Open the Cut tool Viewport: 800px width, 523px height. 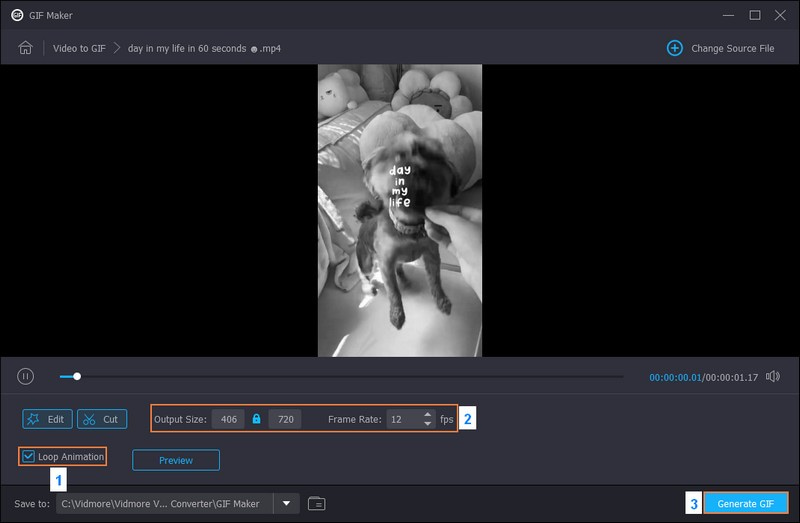(102, 419)
